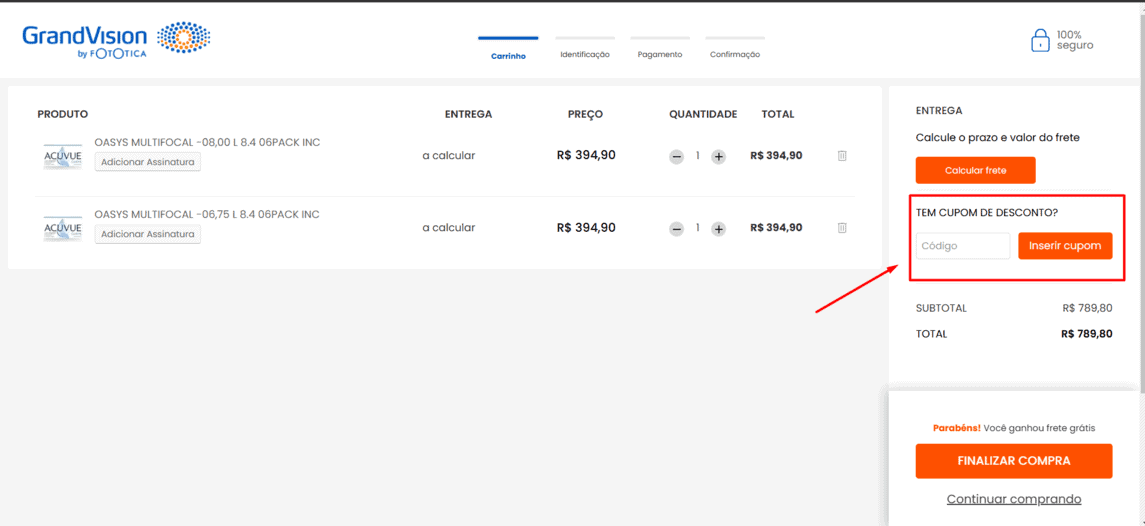Click the PRODUTO column header
Image resolution: width=1145 pixels, height=526 pixels.
pos(63,114)
